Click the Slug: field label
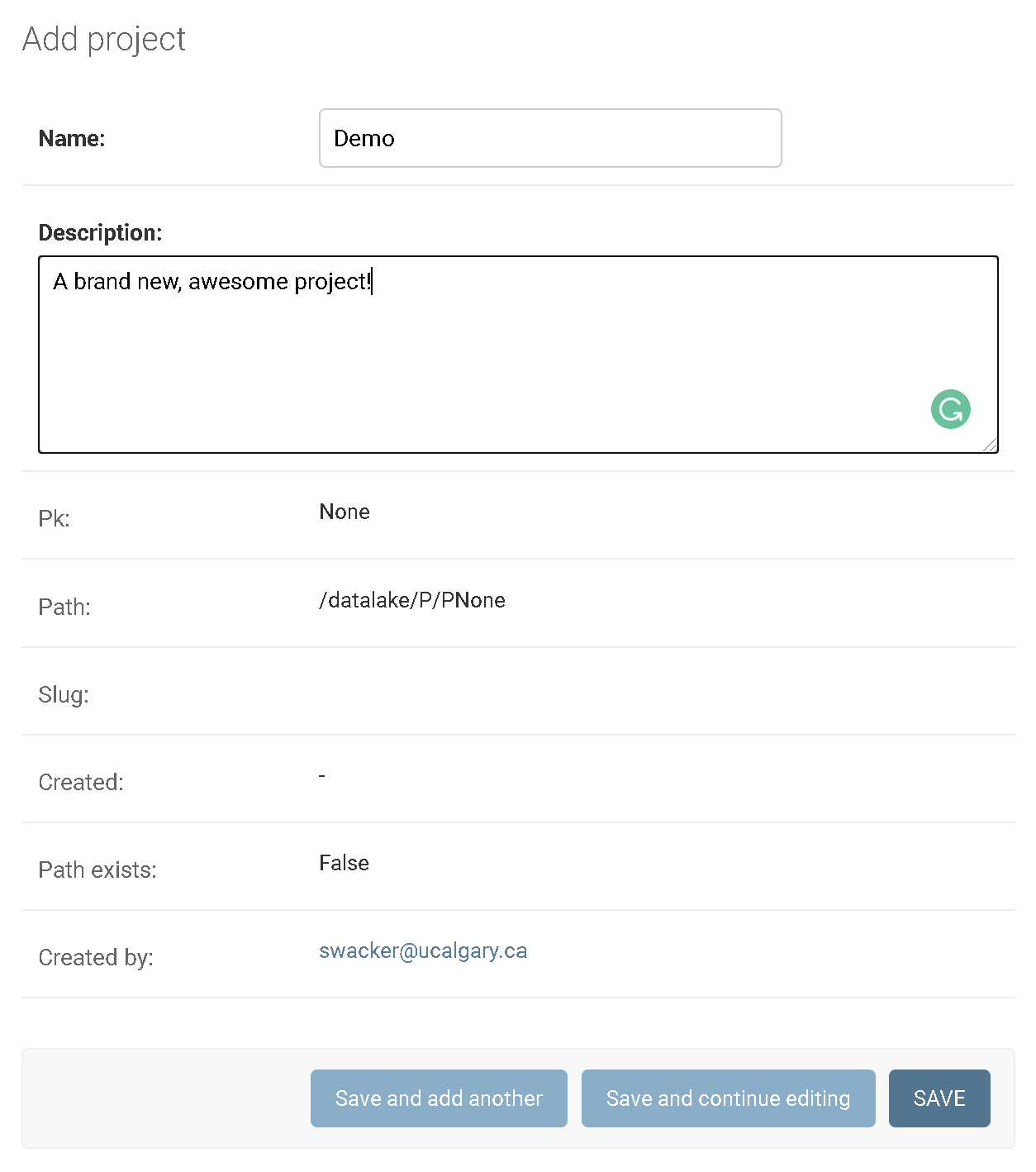This screenshot has height=1172, width=1036. click(64, 695)
